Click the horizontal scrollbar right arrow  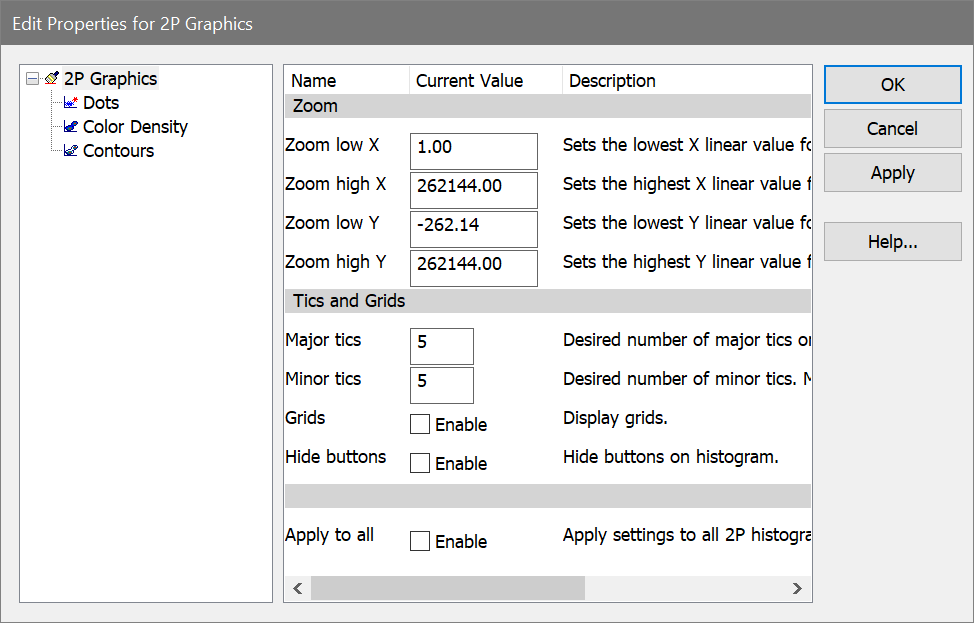[x=797, y=589]
